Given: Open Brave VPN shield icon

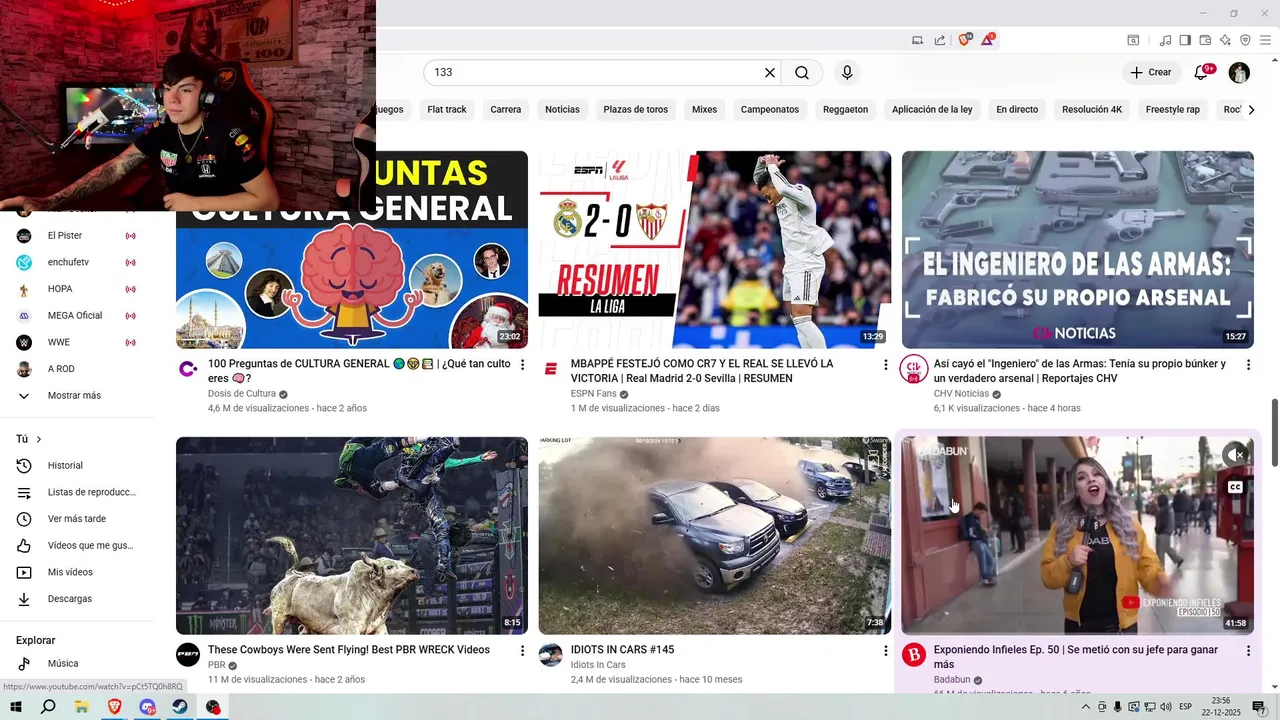Looking at the screenshot, I should 1245,40.
